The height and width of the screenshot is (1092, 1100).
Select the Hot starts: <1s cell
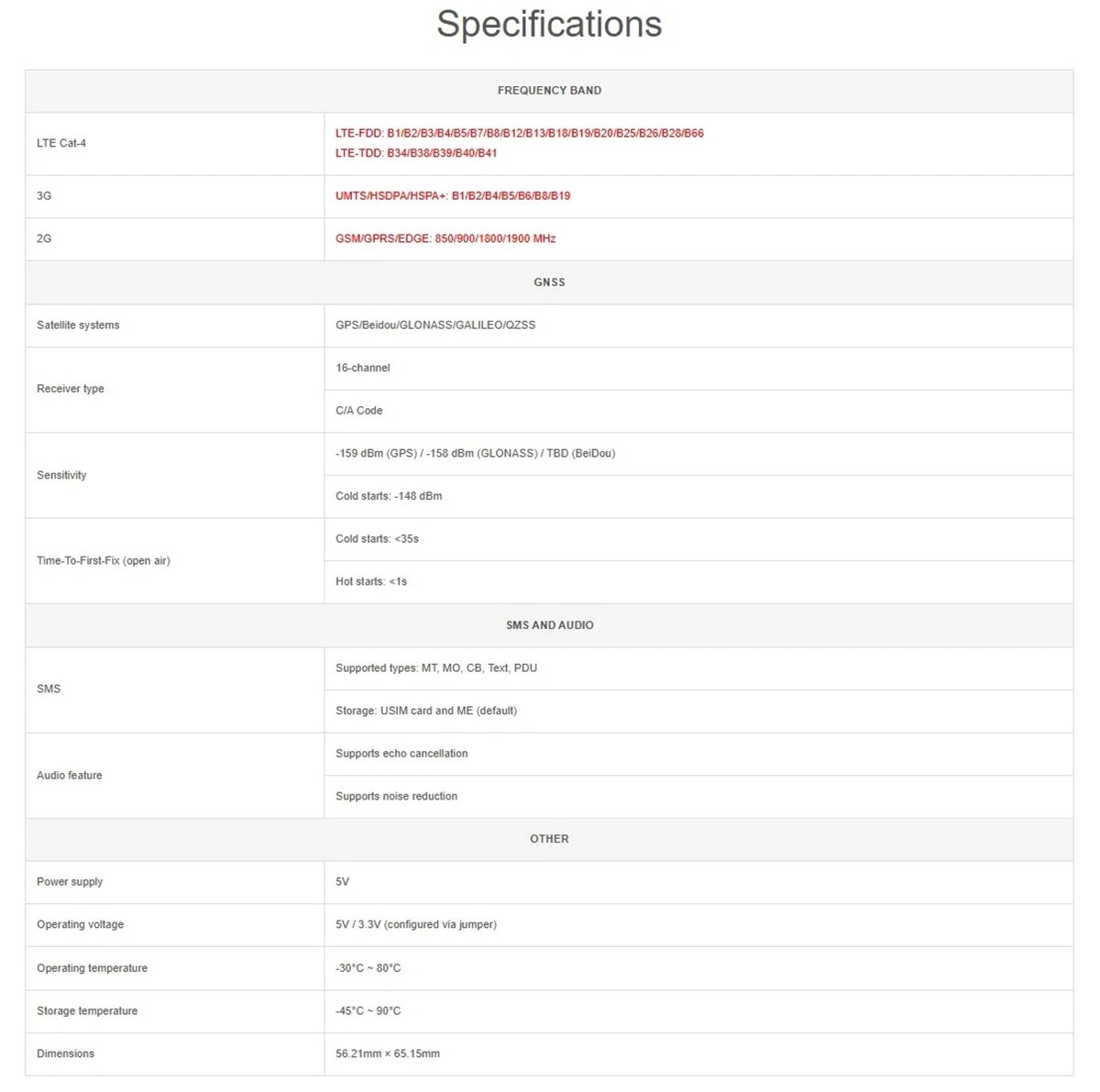[x=371, y=581]
